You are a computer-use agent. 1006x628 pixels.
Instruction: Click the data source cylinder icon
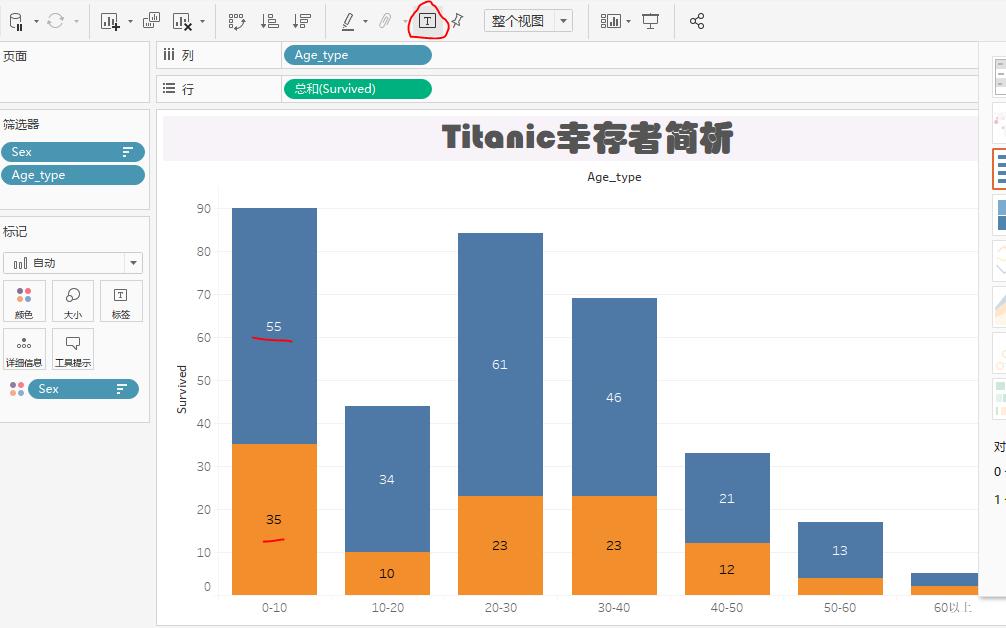click(16, 21)
